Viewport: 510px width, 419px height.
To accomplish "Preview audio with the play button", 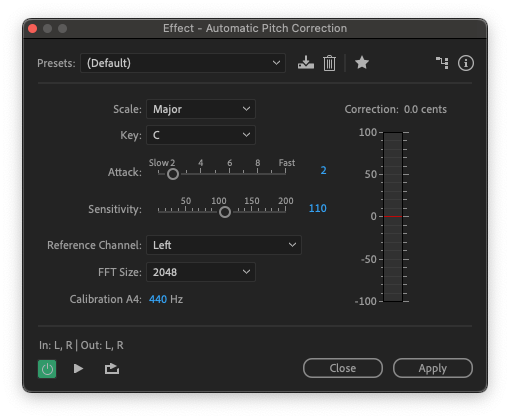I will (78, 368).
